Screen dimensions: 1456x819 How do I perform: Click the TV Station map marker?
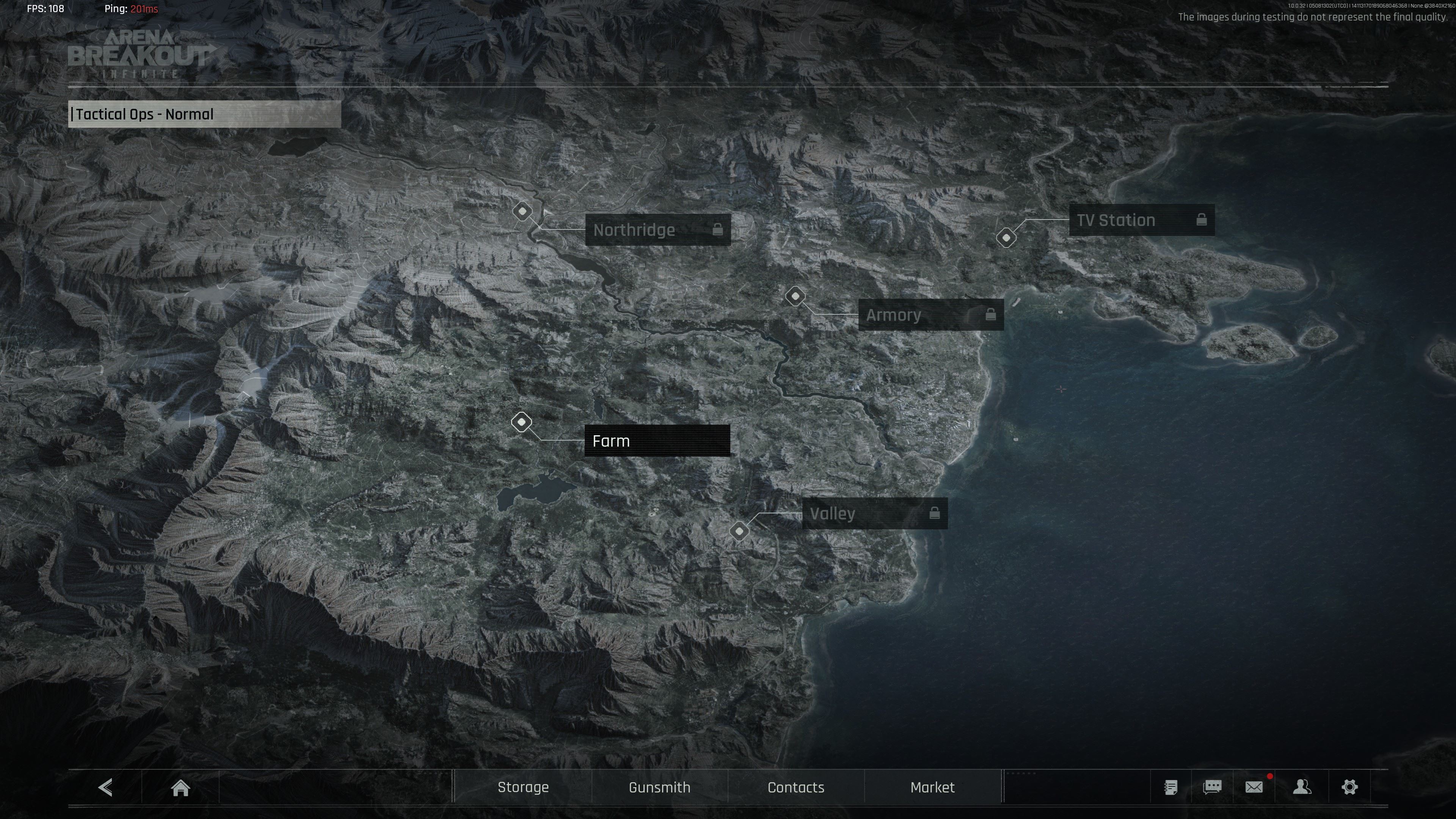tap(1006, 238)
